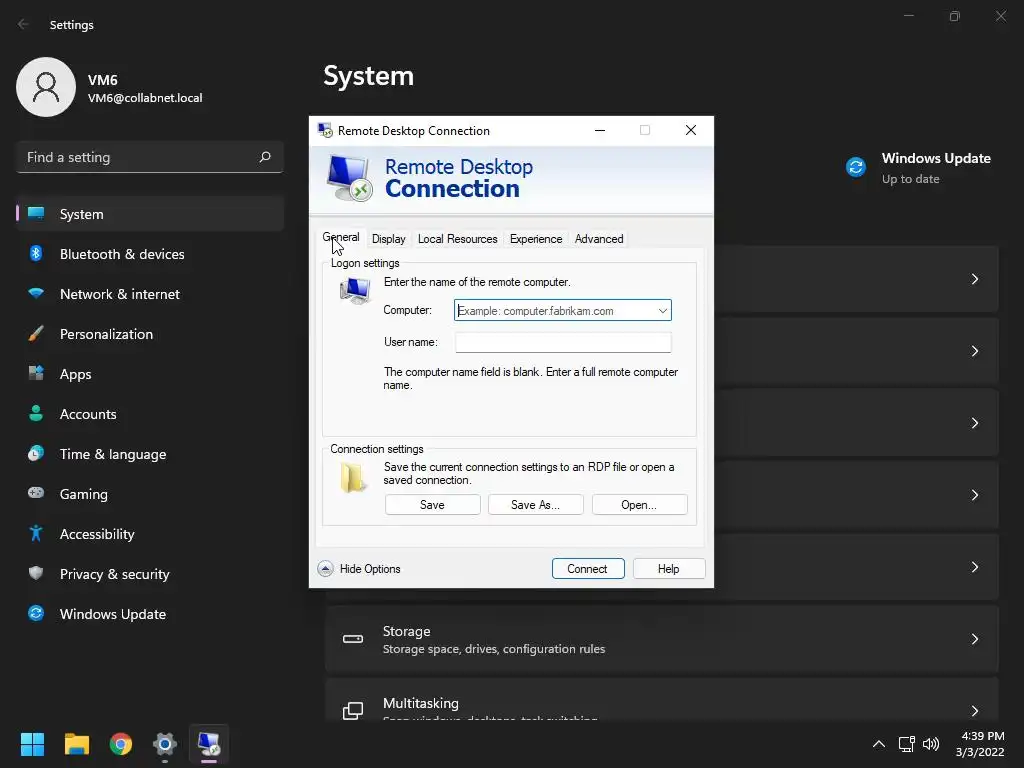
Task: Switch to the Display tab
Action: tap(389, 239)
